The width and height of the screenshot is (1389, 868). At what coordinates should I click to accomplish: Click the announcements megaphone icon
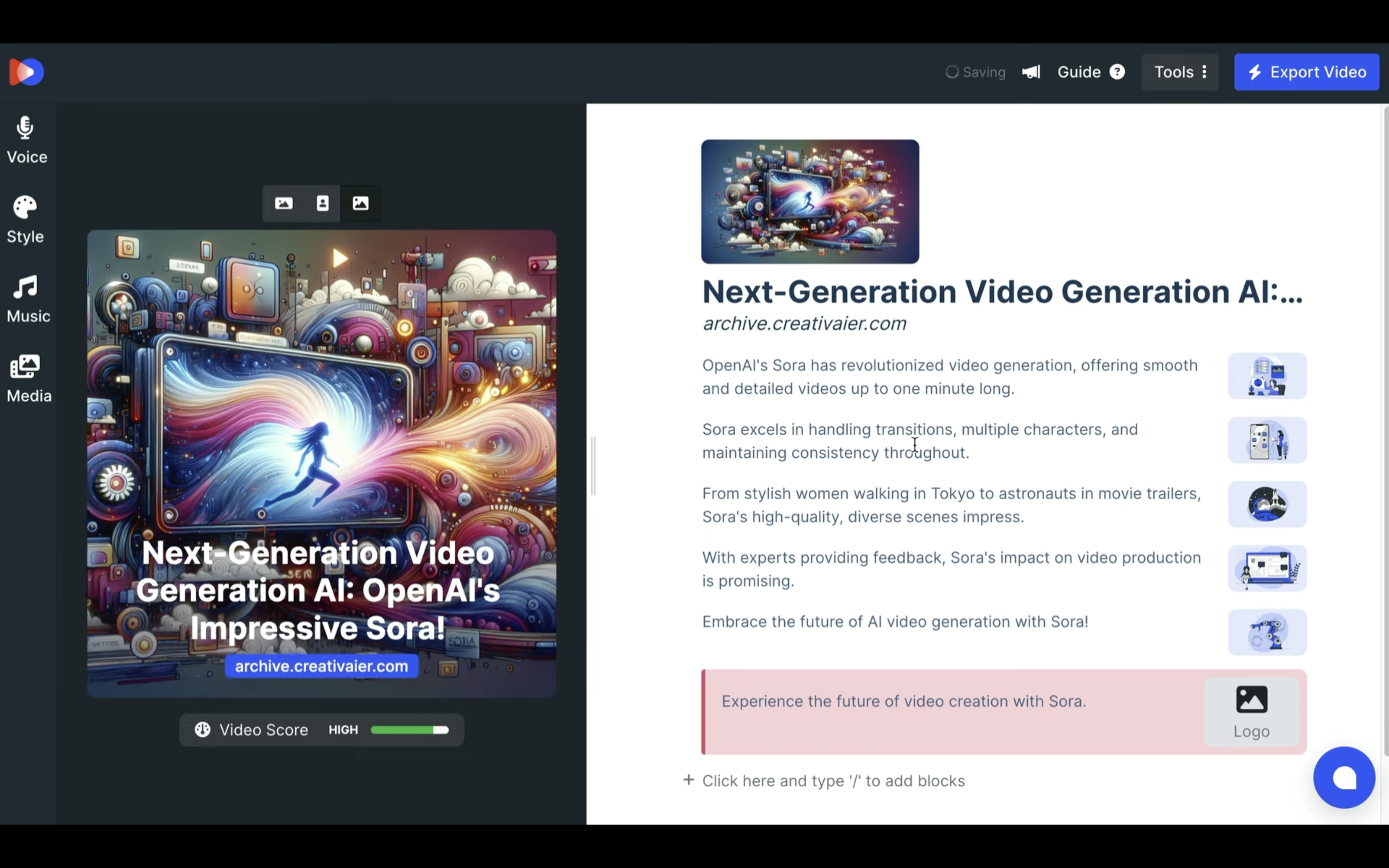tap(1031, 72)
